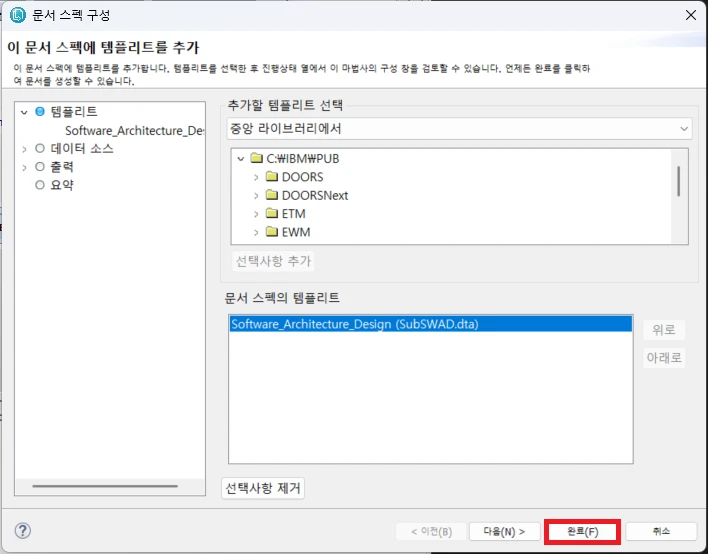Click the template folder tree vertical scrollbar
This screenshot has width=708, height=554.
tap(679, 181)
